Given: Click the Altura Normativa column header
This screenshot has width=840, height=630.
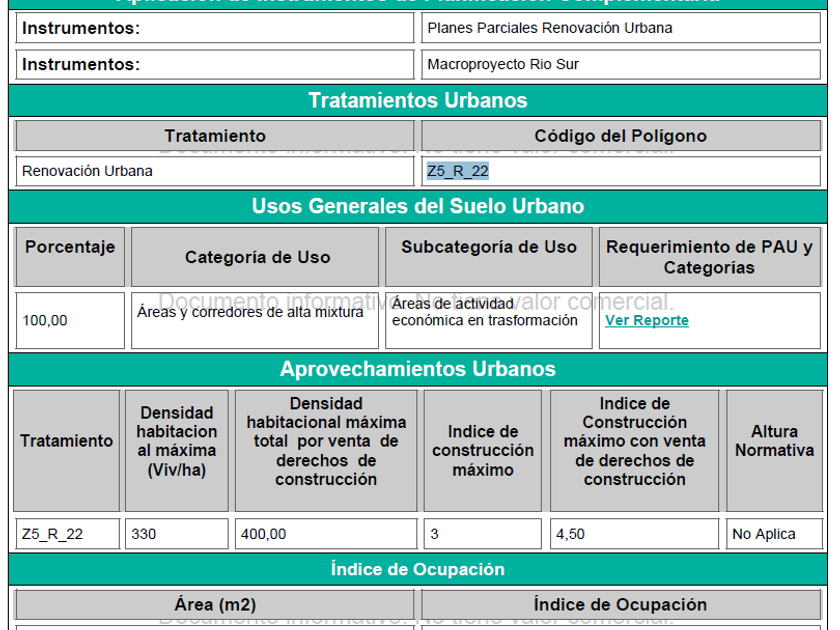Looking at the screenshot, I should click(774, 451).
